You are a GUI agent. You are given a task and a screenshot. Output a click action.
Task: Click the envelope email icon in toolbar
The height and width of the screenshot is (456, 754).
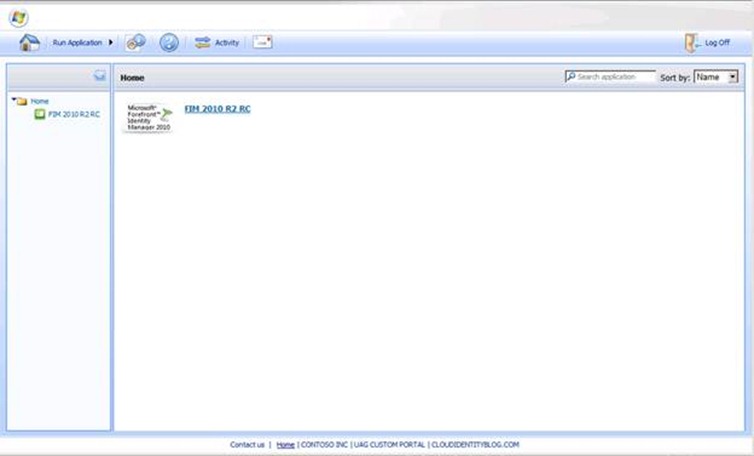(x=263, y=42)
